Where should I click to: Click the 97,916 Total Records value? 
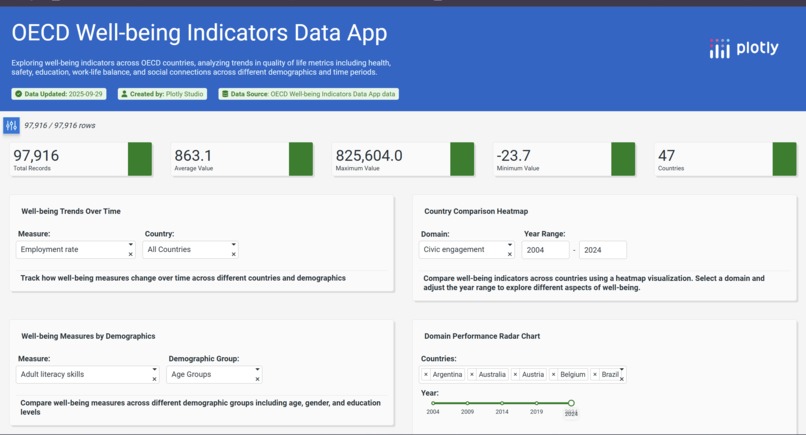click(36, 155)
